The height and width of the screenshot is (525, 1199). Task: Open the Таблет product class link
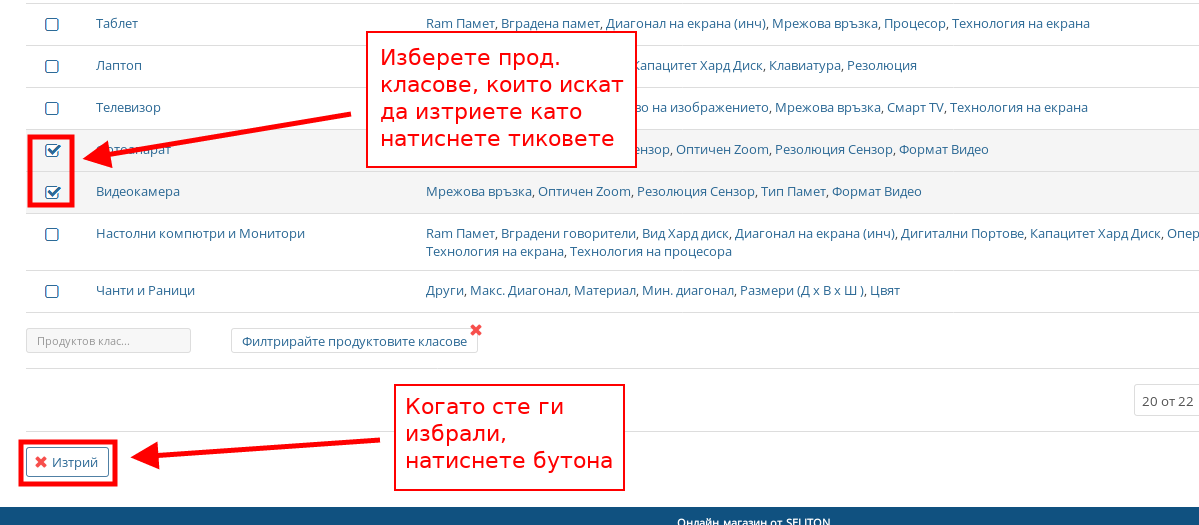117,23
